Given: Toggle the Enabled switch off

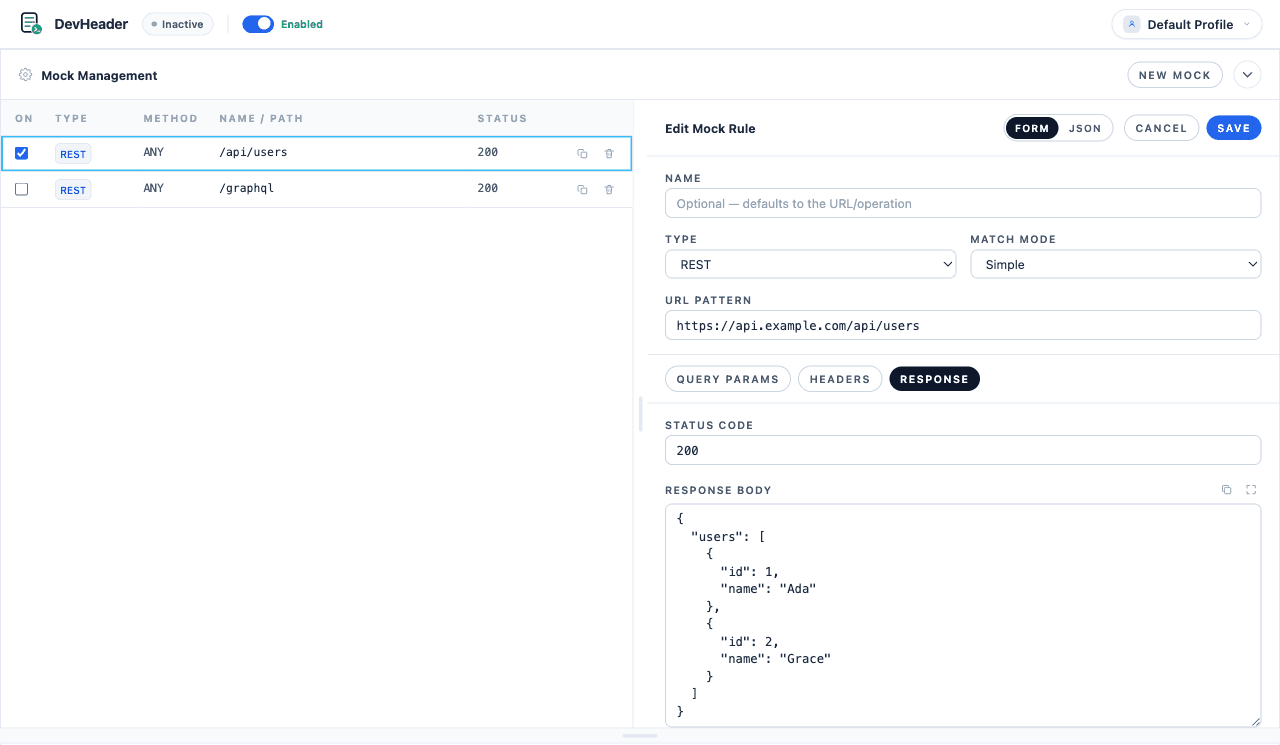Looking at the screenshot, I should (x=258, y=24).
